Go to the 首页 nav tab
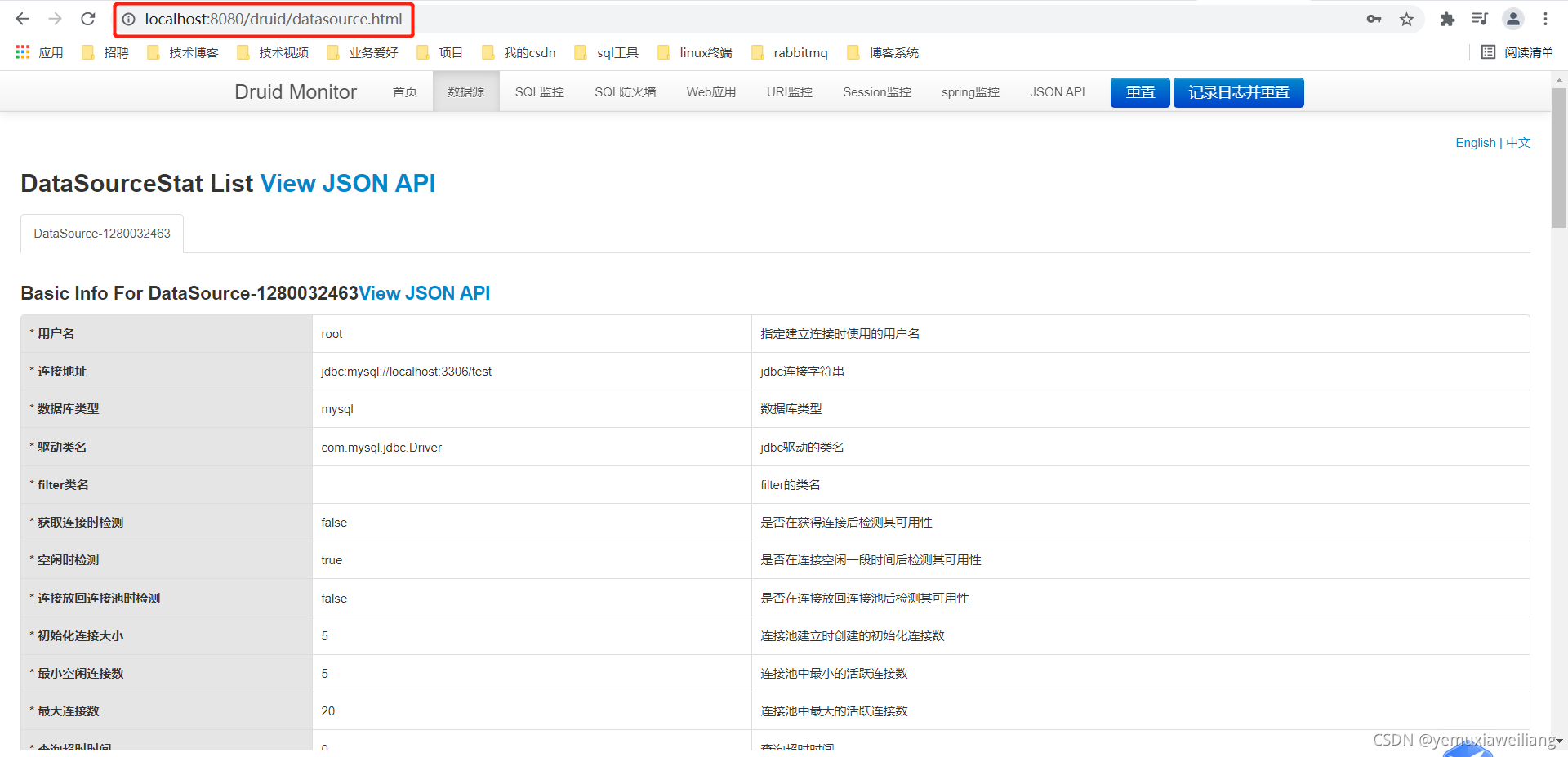 (x=405, y=91)
